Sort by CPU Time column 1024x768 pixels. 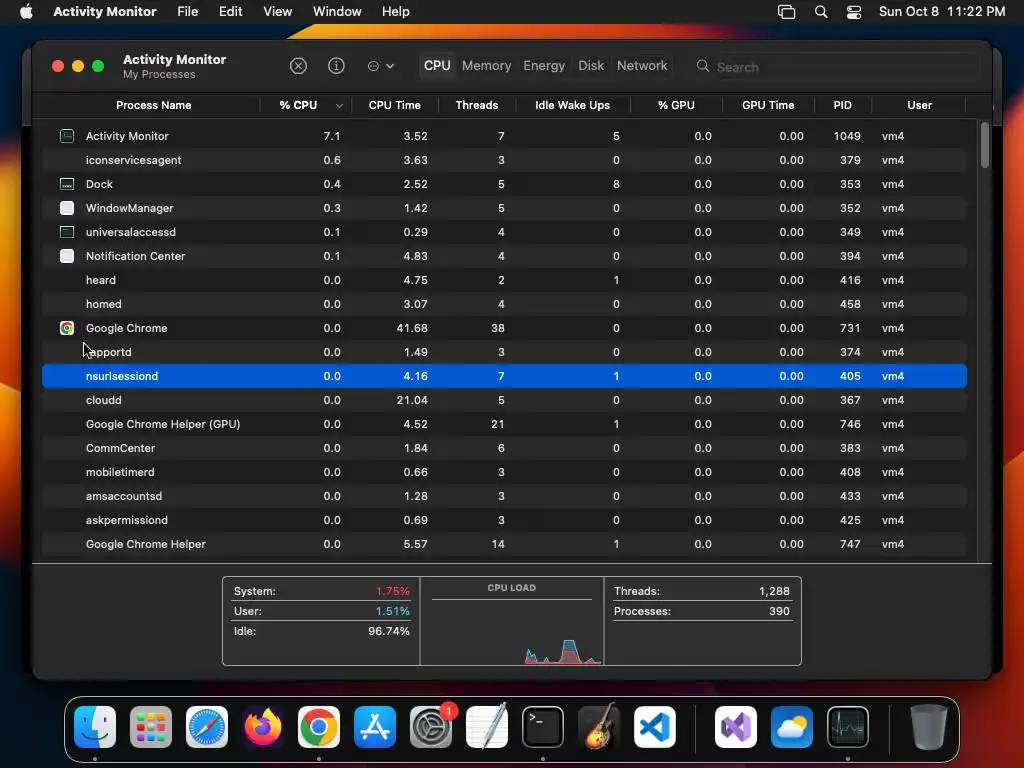pos(394,105)
